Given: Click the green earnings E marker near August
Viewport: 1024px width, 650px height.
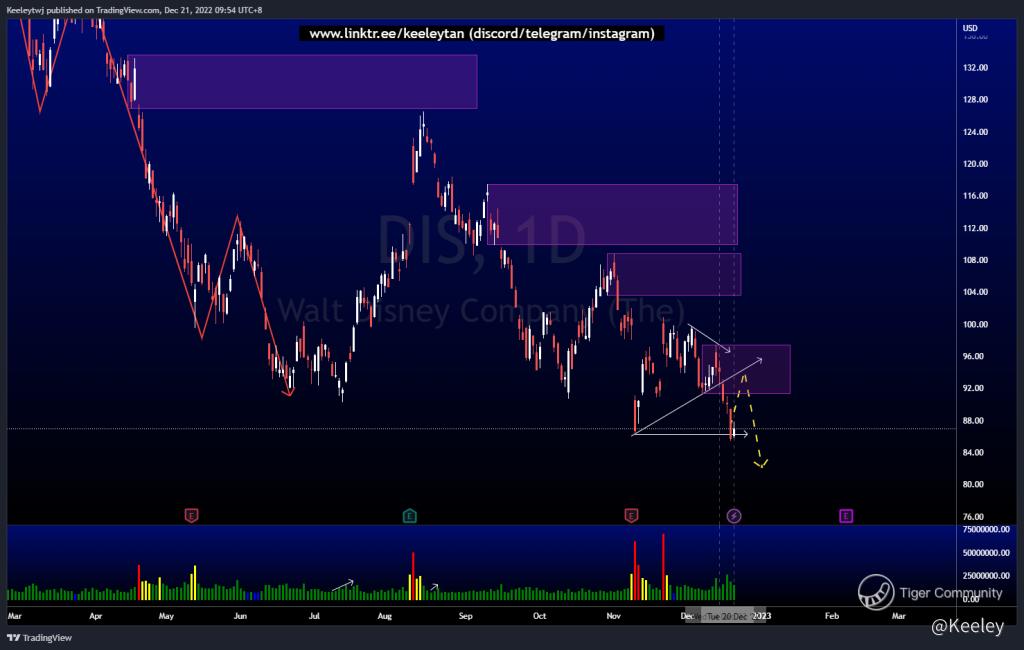Looking at the screenshot, I should [409, 516].
